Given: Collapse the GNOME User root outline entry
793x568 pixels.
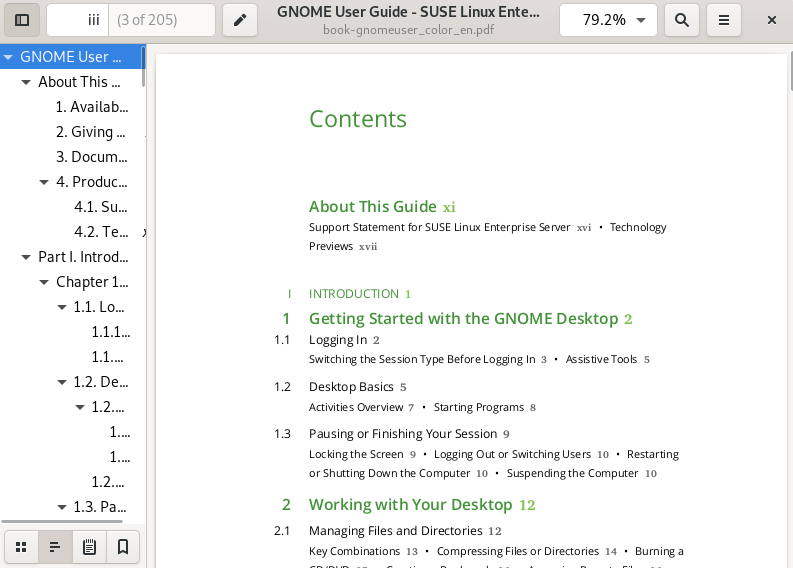Looking at the screenshot, I should [9, 57].
